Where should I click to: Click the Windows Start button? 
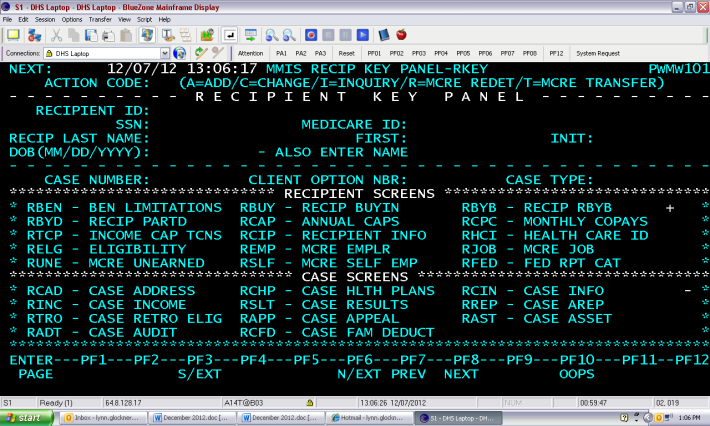pos(26,418)
